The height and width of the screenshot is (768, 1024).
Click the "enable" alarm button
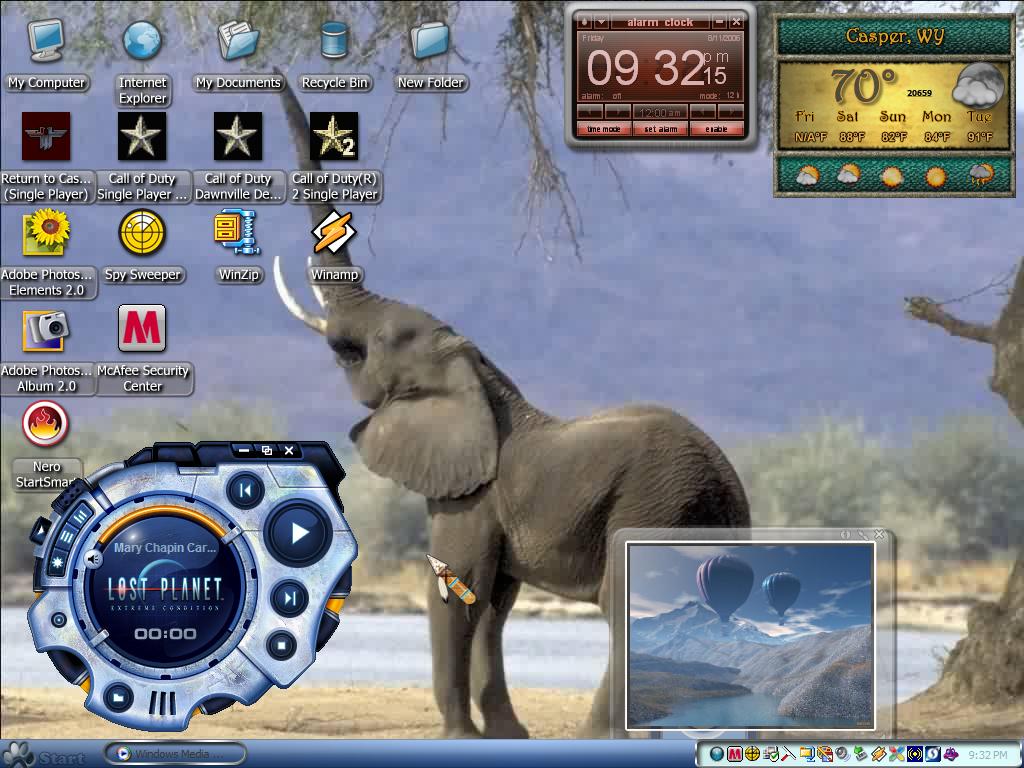(x=716, y=129)
